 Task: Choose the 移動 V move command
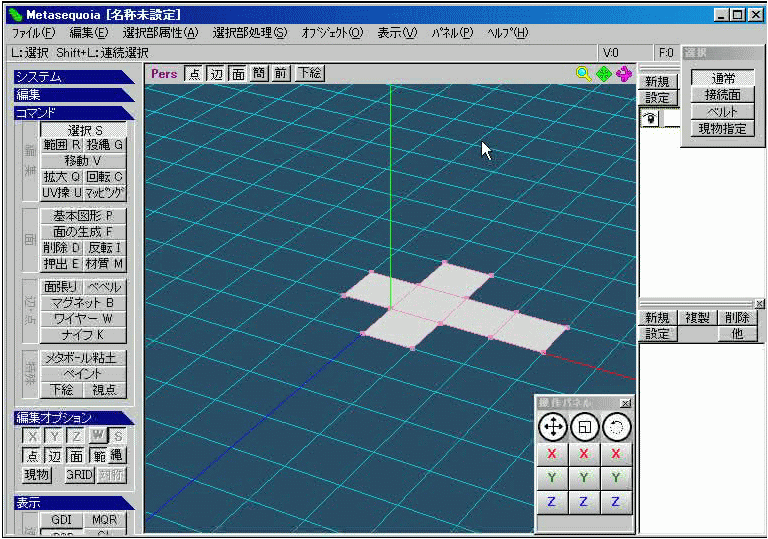(x=83, y=161)
